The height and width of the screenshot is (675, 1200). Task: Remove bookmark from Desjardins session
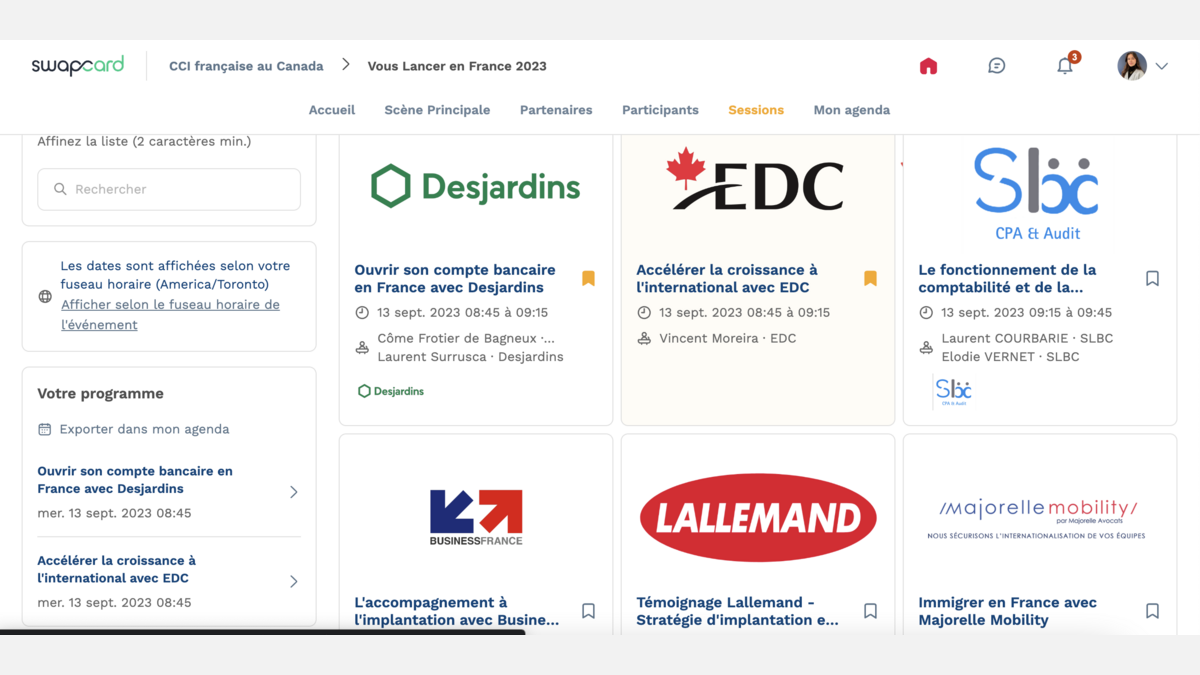point(588,278)
